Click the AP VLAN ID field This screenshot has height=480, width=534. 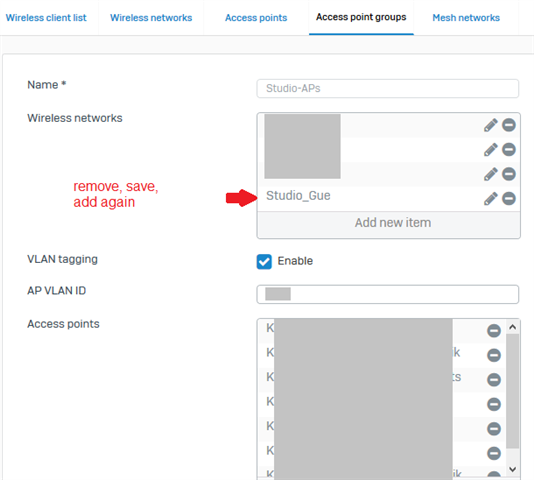(388, 294)
